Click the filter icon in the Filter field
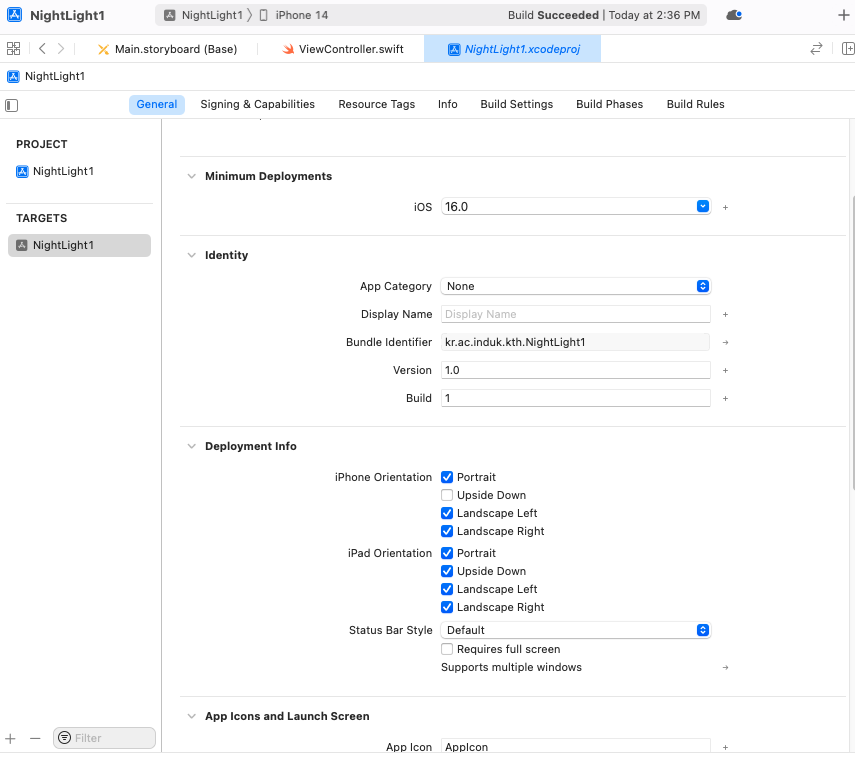This screenshot has width=855, height=758. (64, 738)
